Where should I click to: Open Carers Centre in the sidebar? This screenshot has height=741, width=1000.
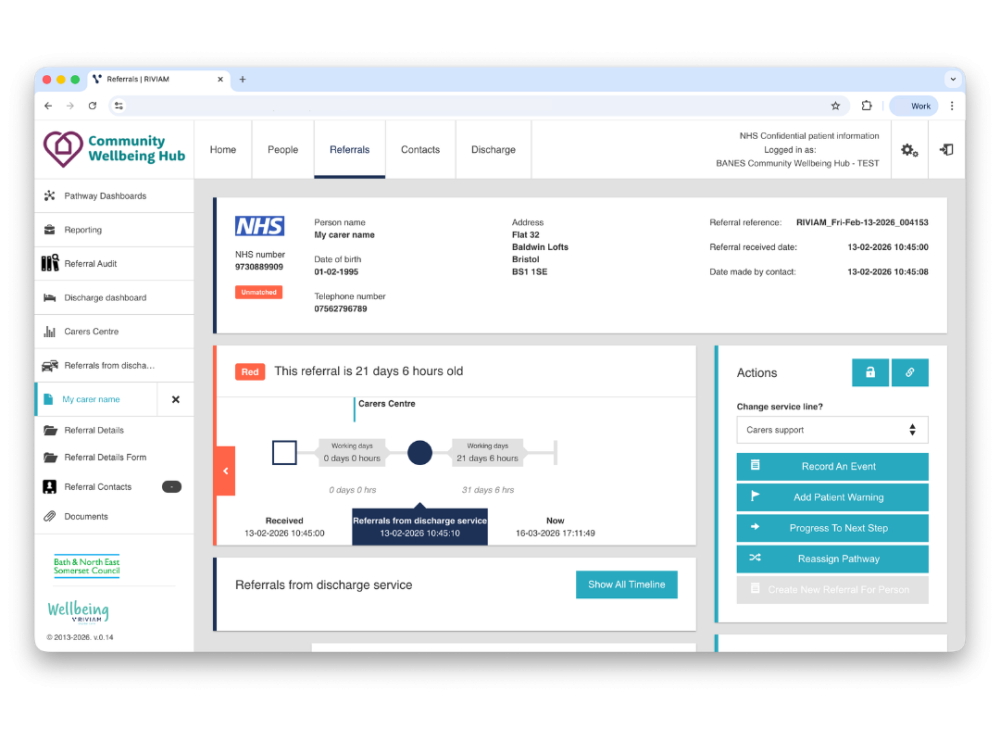(91, 332)
